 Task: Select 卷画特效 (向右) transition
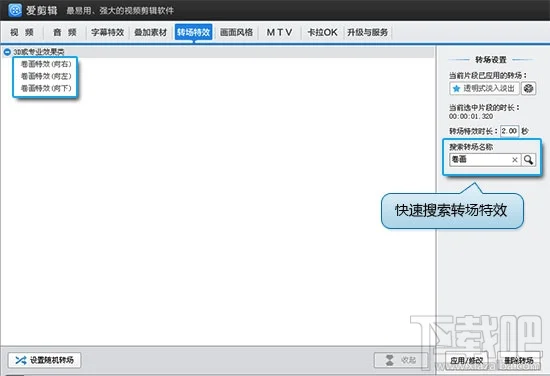46,64
